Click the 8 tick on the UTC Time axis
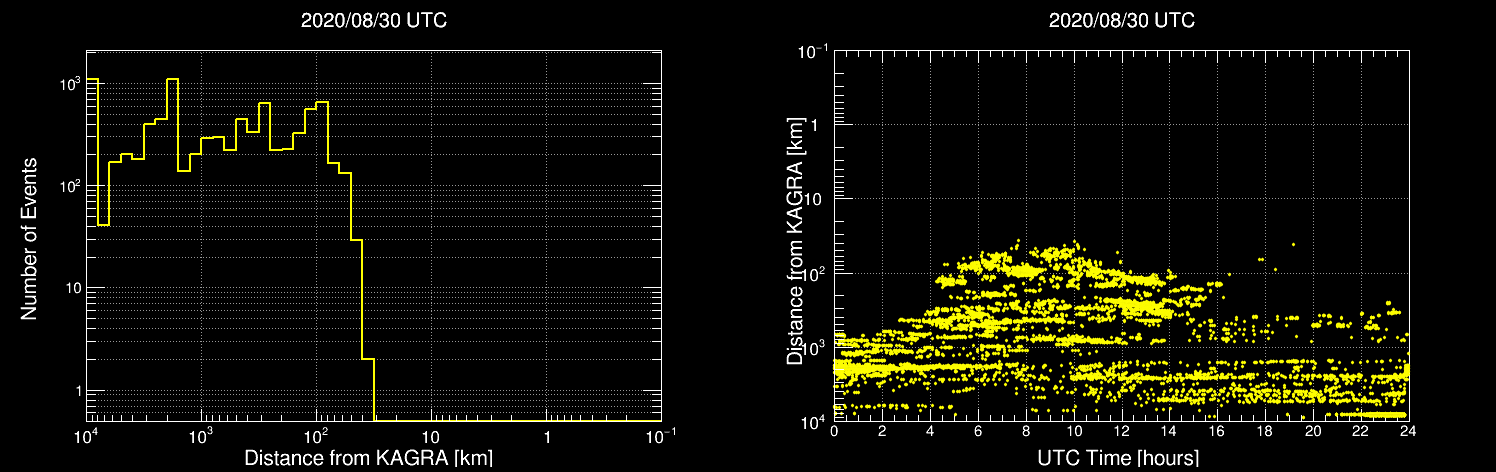The image size is (1496, 472). click(1026, 430)
